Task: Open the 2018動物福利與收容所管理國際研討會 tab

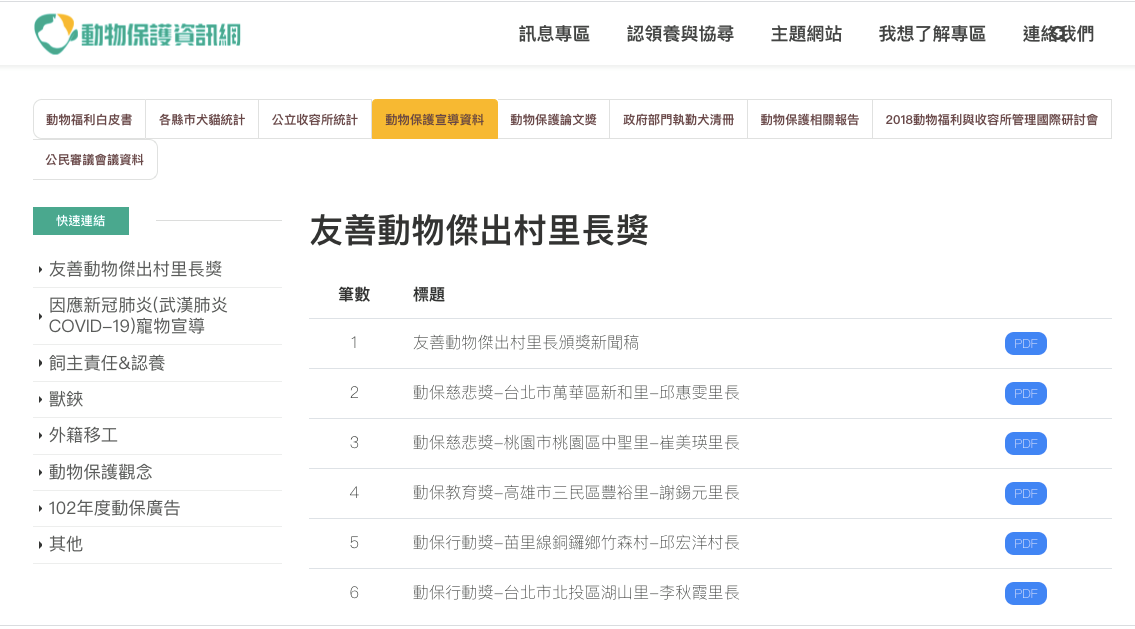Action: 992,119
